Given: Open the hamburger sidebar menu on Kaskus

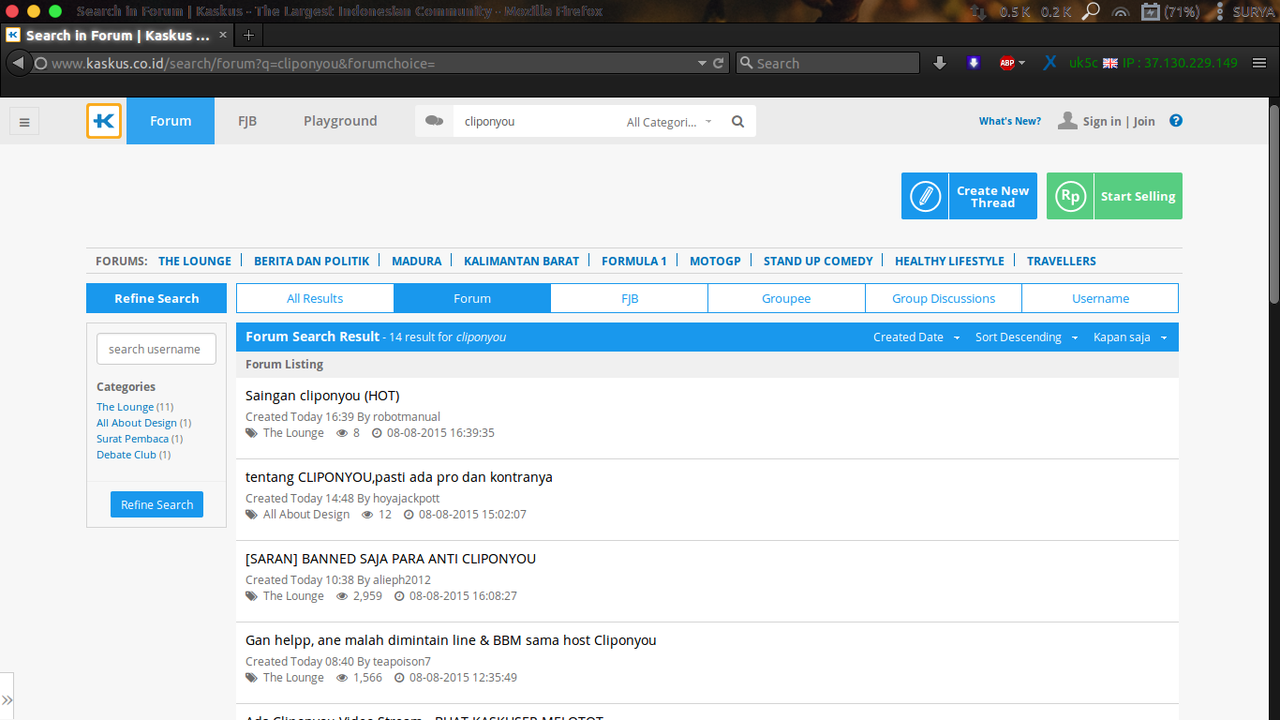Looking at the screenshot, I should pyautogui.click(x=24, y=122).
